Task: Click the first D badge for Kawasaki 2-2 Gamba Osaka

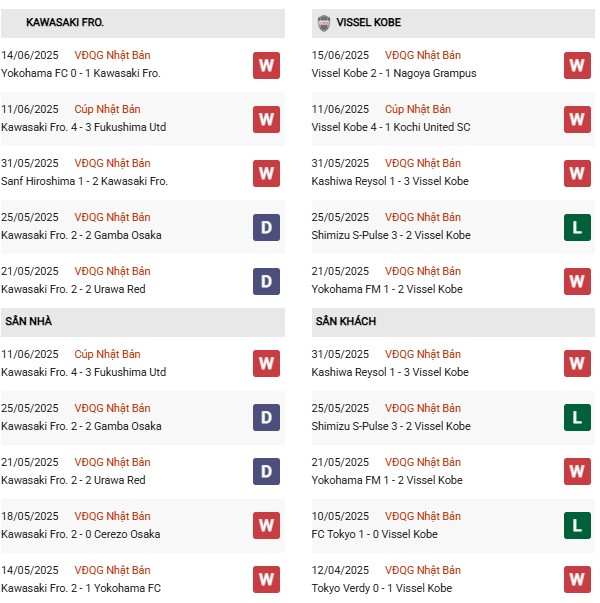Action: 266,227
